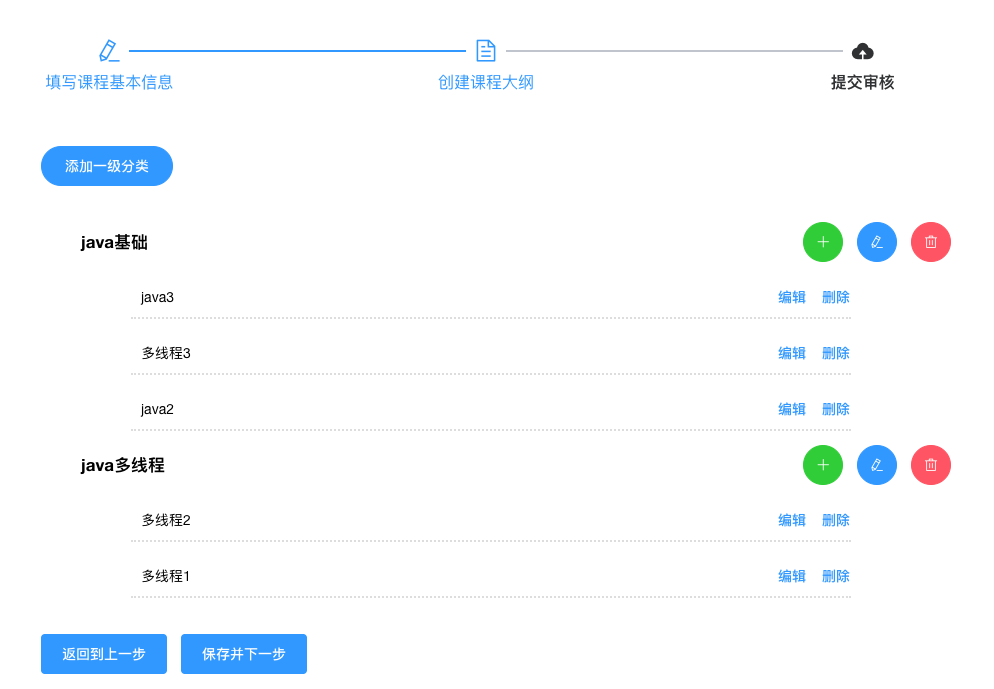Screen dimensions: 994x689
Task: Edit the java2 item via 编辑
Action: tap(792, 409)
